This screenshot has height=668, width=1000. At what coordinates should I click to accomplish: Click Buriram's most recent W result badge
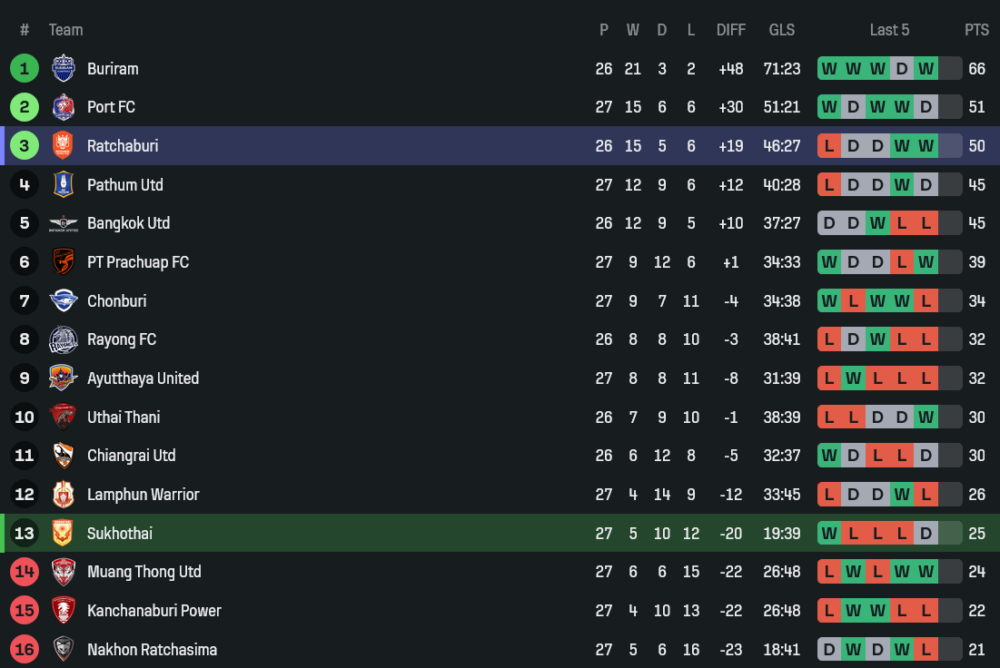pos(926,69)
